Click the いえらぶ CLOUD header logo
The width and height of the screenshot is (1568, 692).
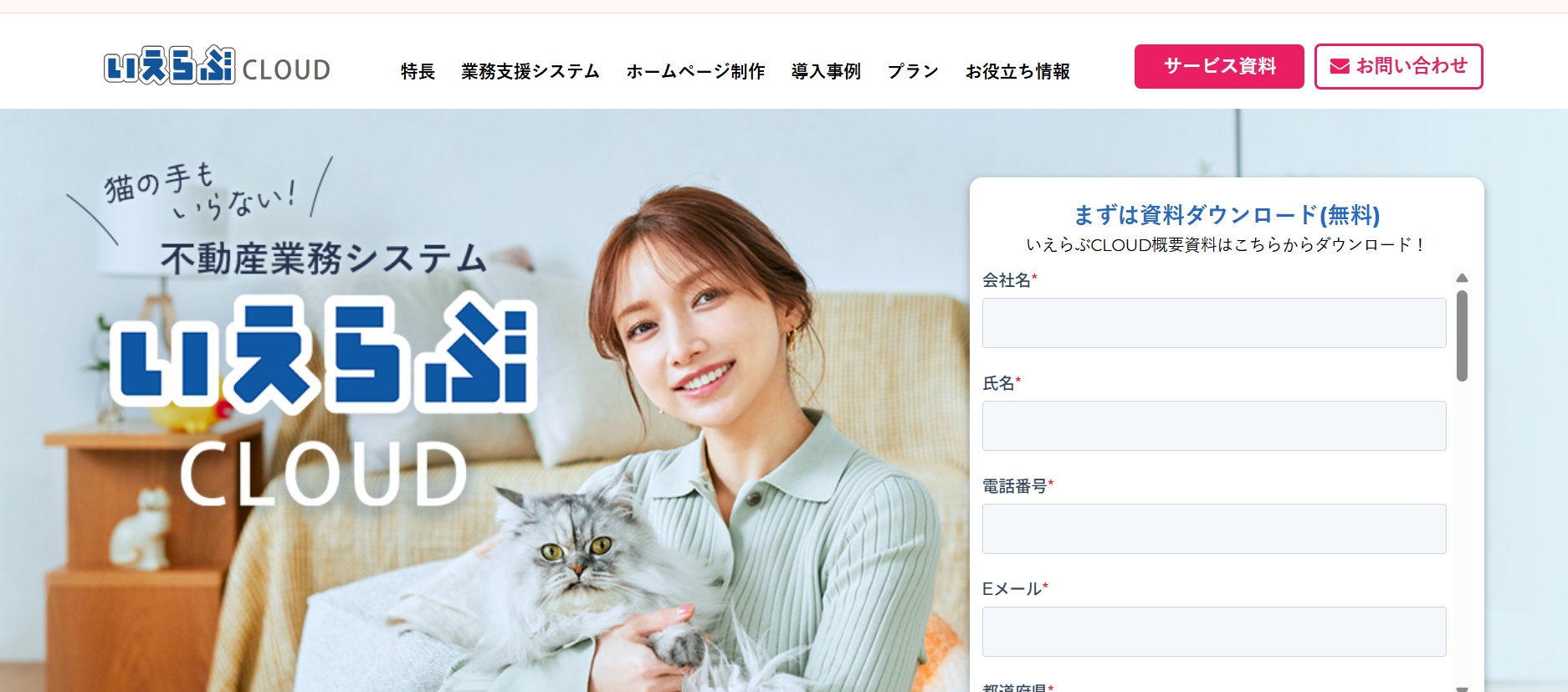pos(217,65)
